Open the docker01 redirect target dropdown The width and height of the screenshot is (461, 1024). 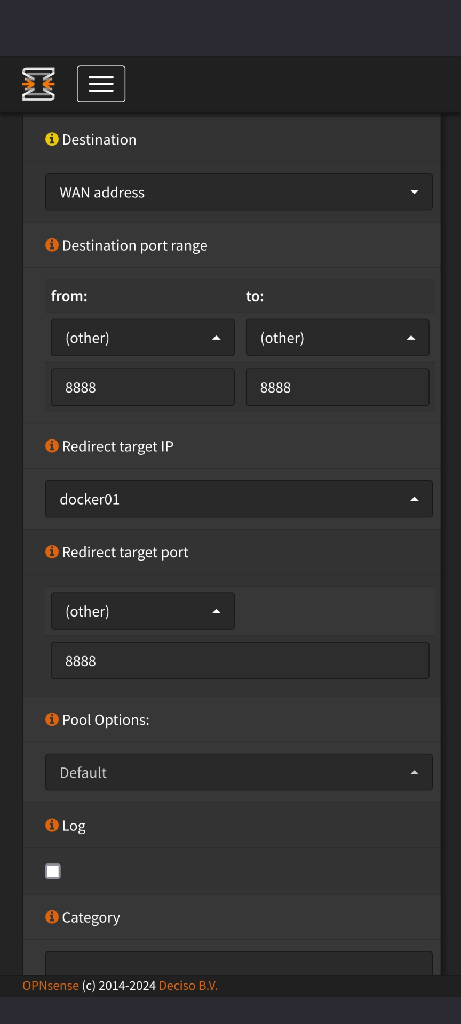tap(239, 499)
